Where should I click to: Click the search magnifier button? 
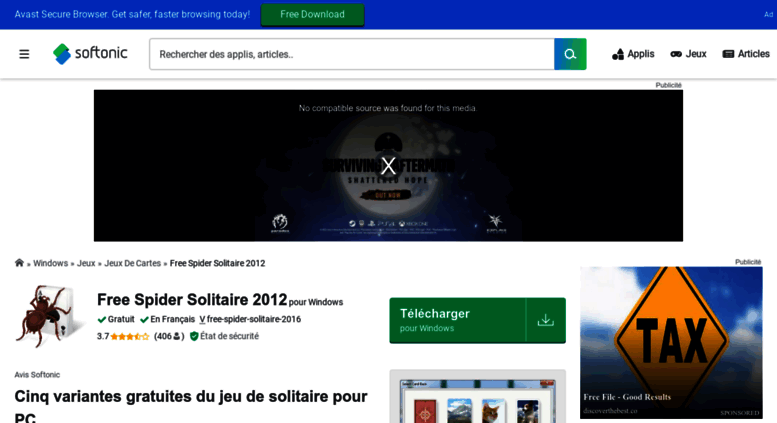pos(570,54)
